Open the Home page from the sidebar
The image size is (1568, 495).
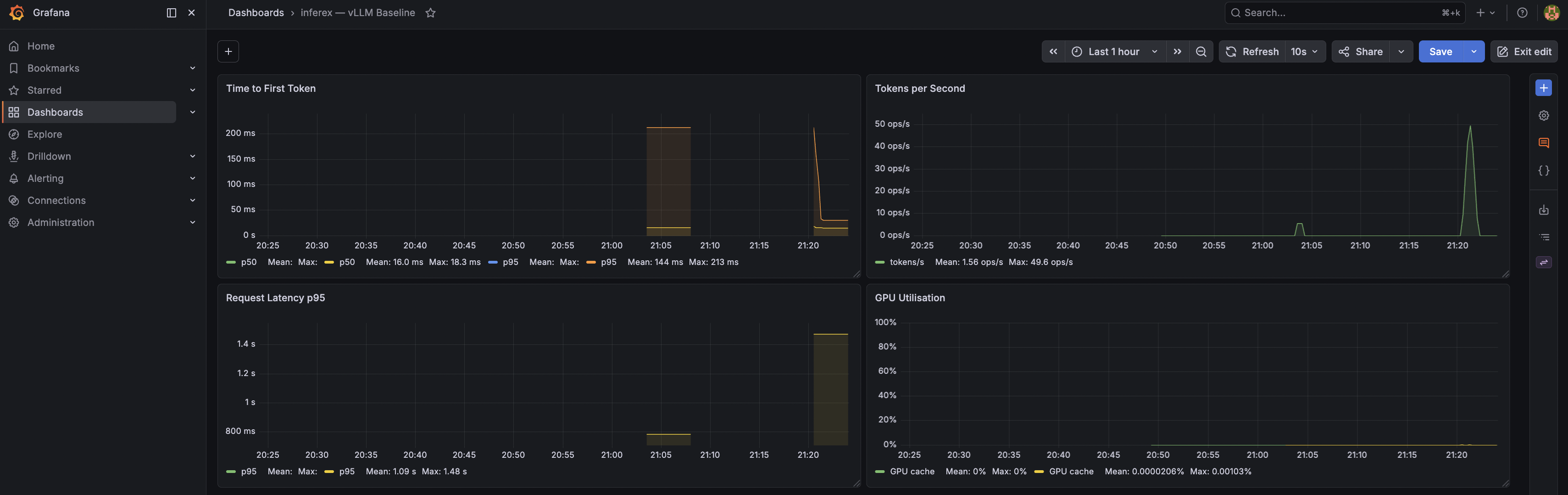point(41,46)
